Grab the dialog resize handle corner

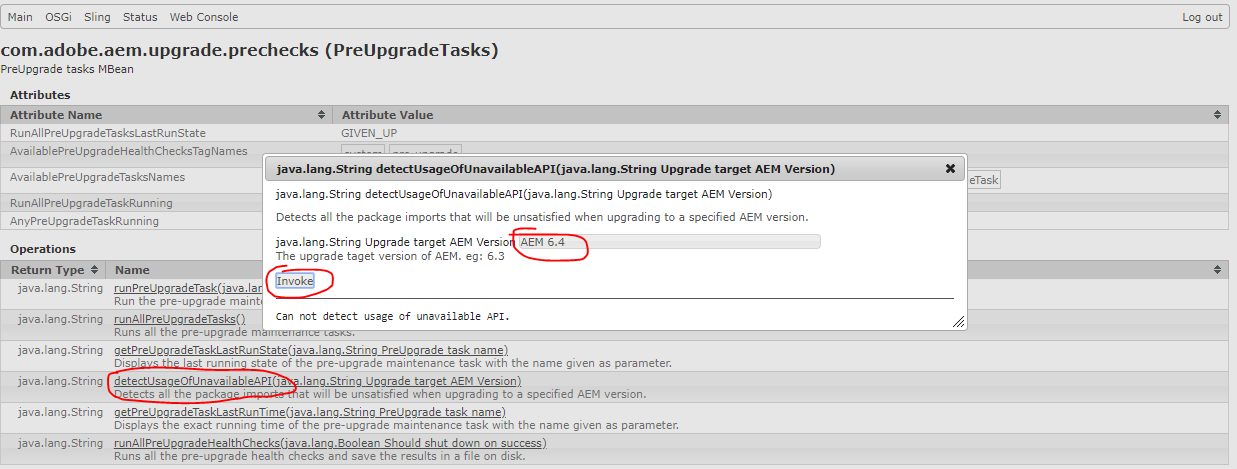[958, 322]
